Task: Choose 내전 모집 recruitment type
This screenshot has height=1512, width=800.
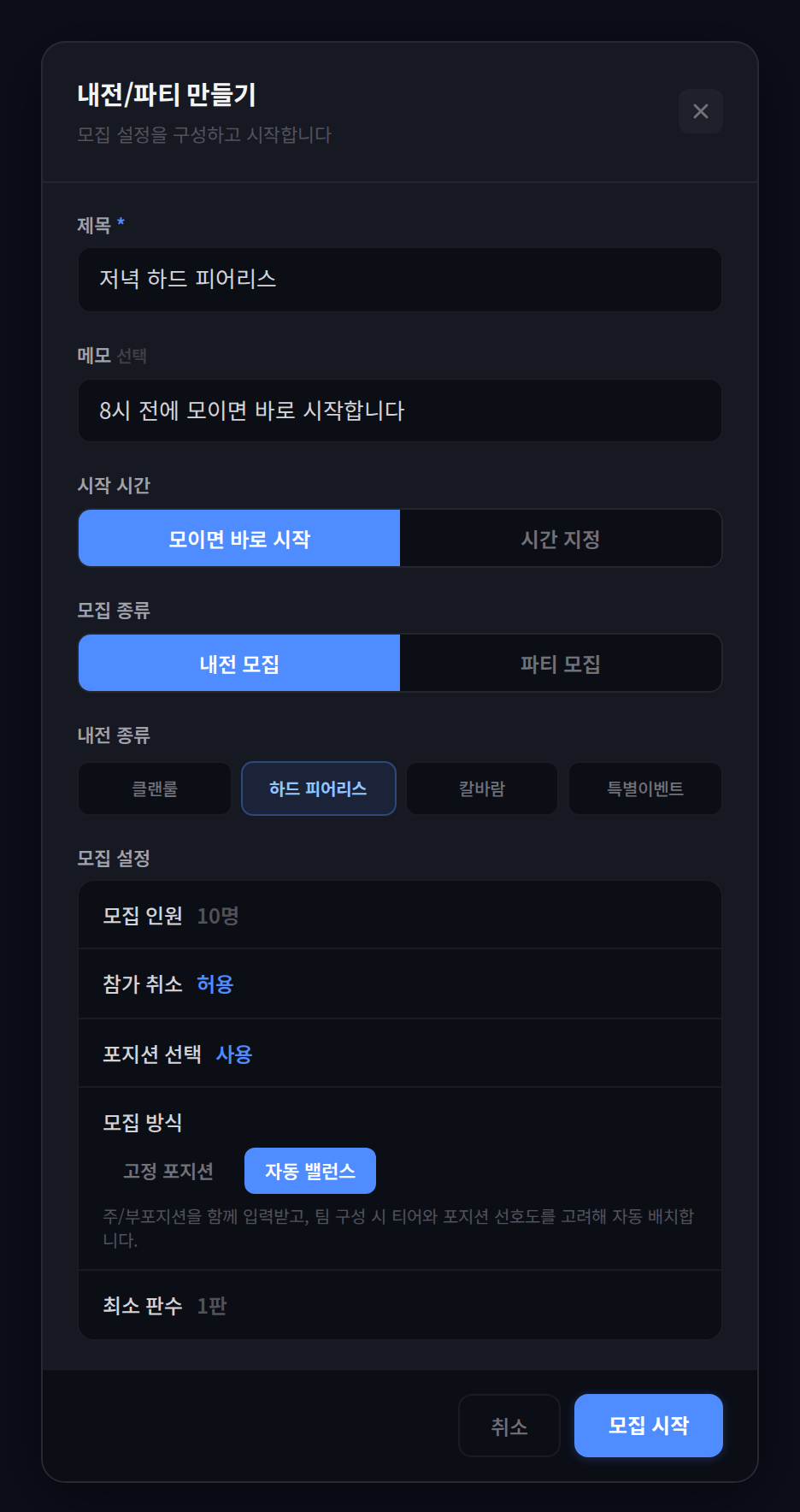Action: (x=239, y=664)
